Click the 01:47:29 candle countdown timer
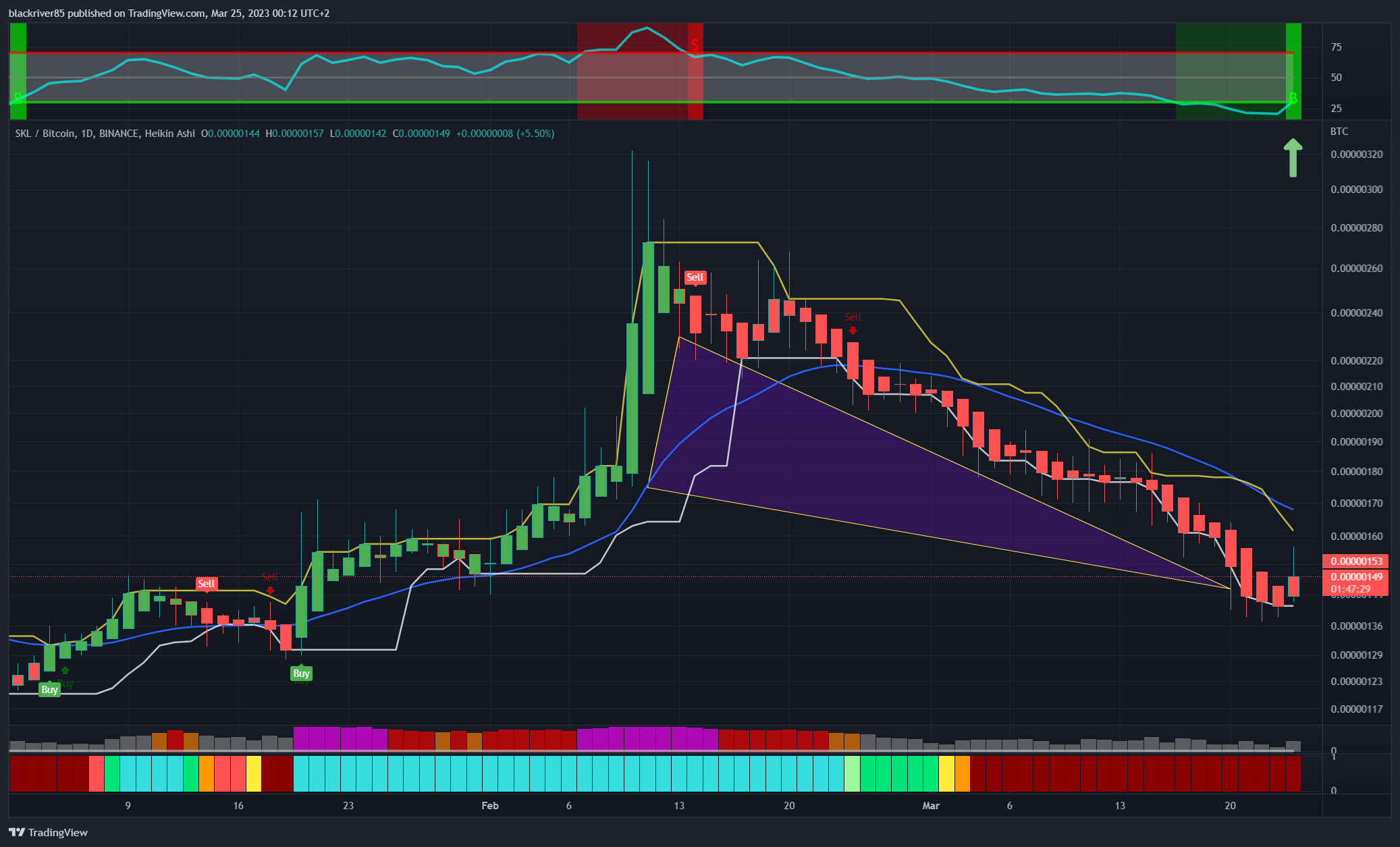Viewport: 1400px width, 847px height. 1351,589
